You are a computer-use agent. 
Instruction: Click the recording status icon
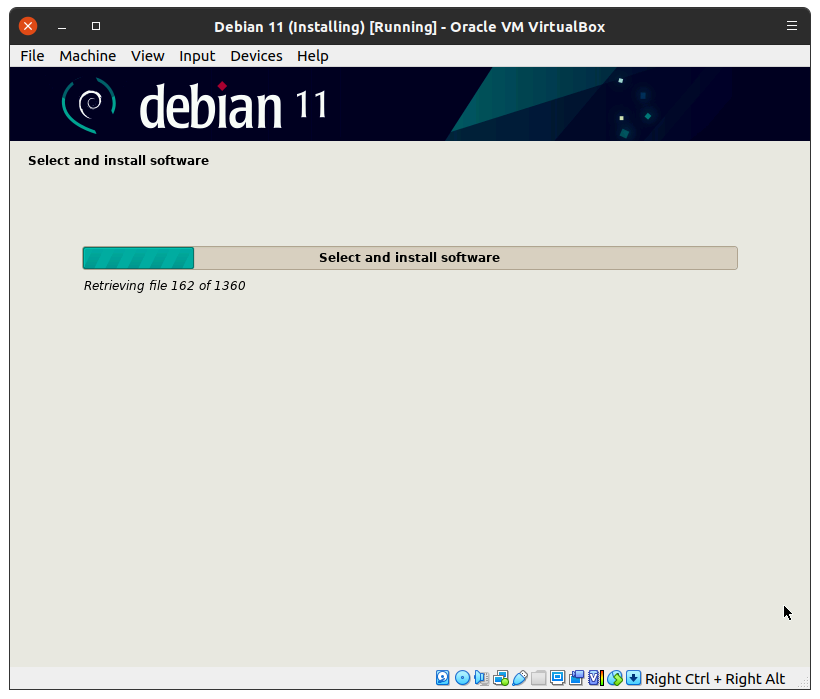576,678
